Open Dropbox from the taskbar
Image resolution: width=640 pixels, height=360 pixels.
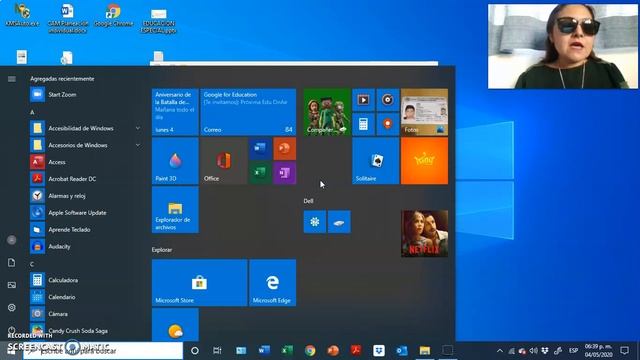point(379,351)
